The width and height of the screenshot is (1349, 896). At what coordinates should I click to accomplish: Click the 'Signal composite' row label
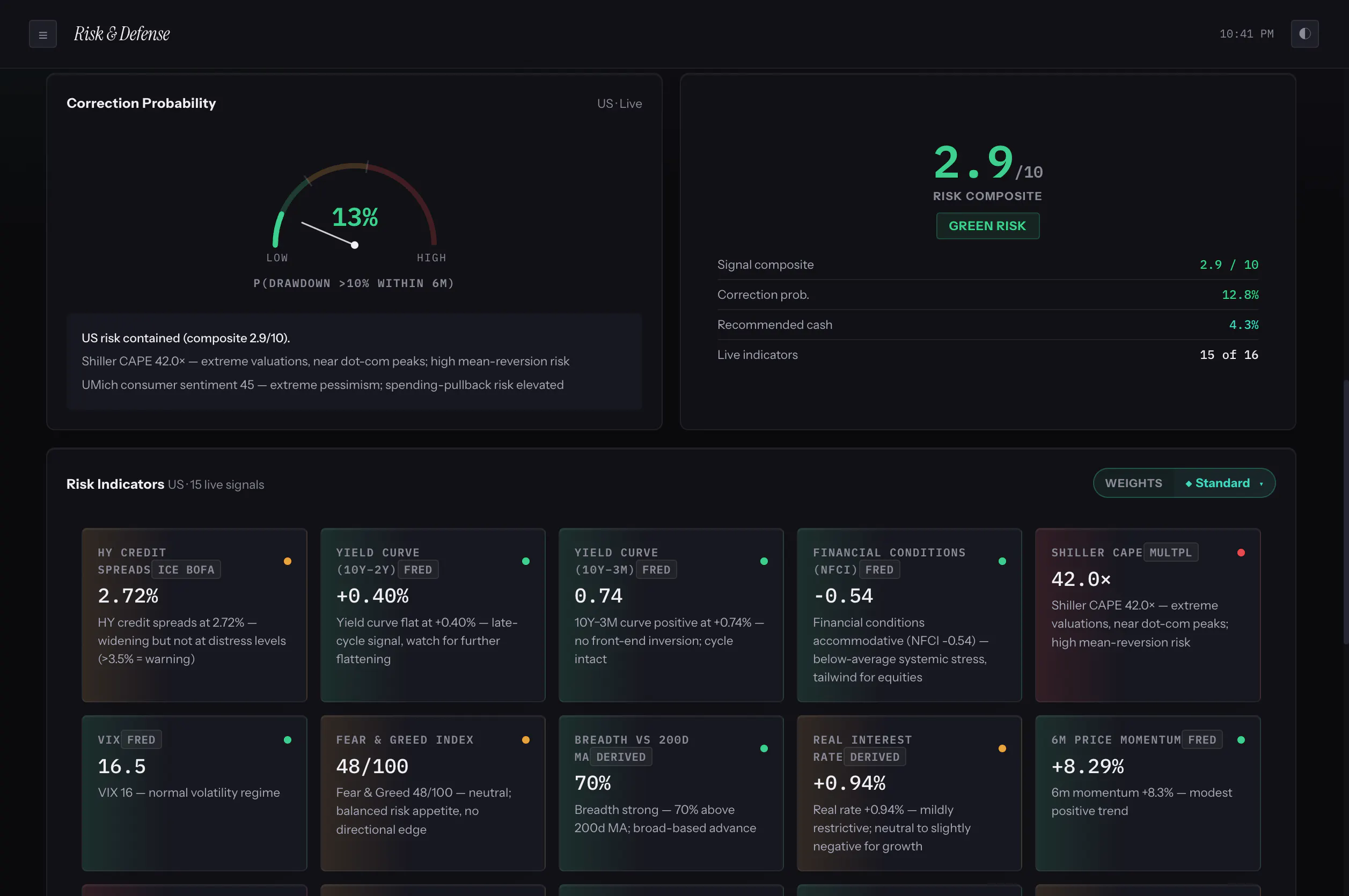(765, 265)
